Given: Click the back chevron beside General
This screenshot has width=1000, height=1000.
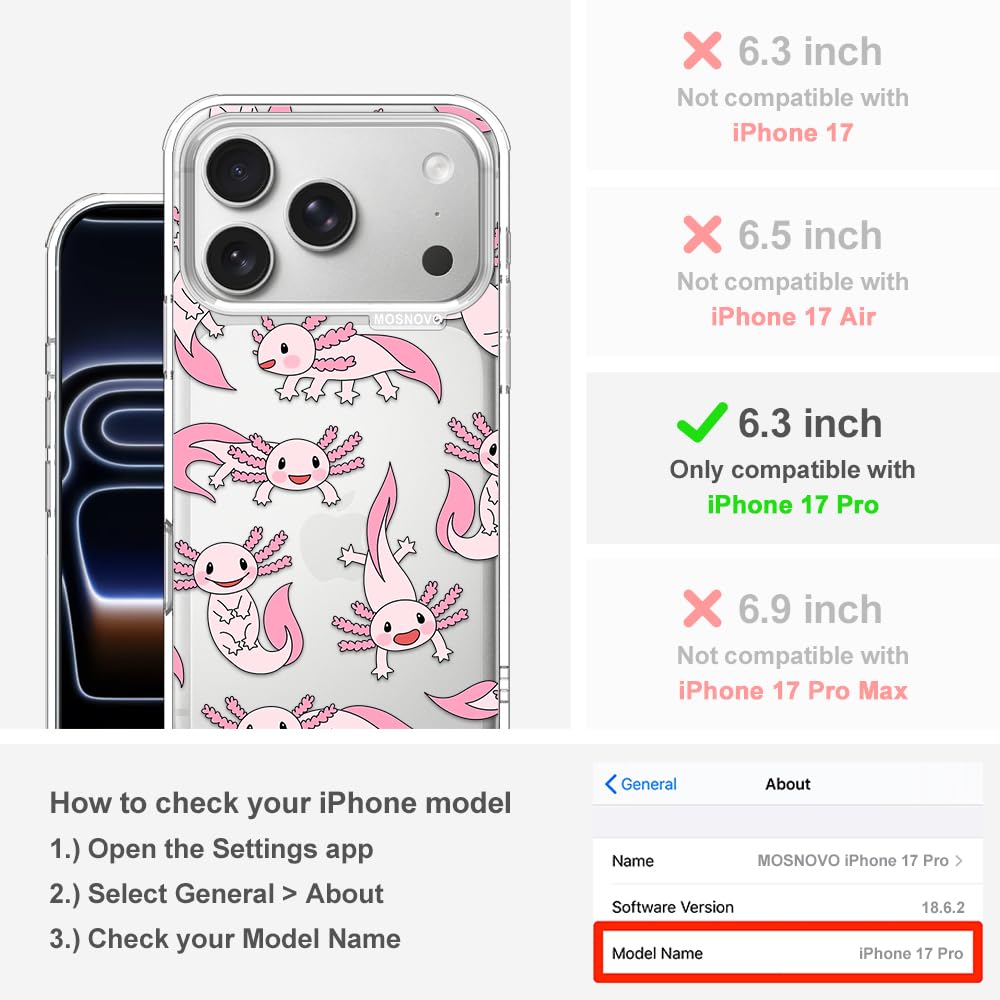Looking at the screenshot, I should pyautogui.click(x=610, y=784).
